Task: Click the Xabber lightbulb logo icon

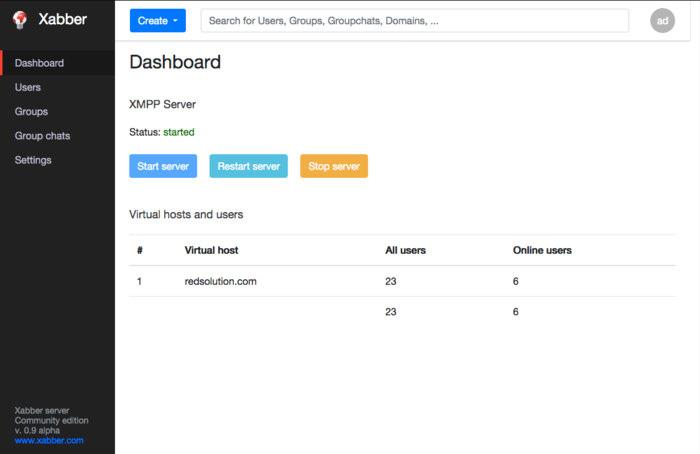Action: (x=20, y=20)
